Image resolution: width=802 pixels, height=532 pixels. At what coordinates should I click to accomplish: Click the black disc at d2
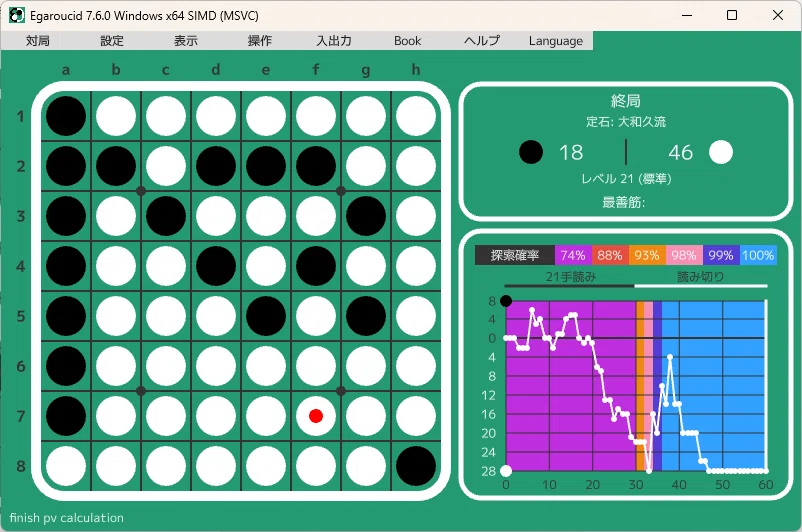216,166
